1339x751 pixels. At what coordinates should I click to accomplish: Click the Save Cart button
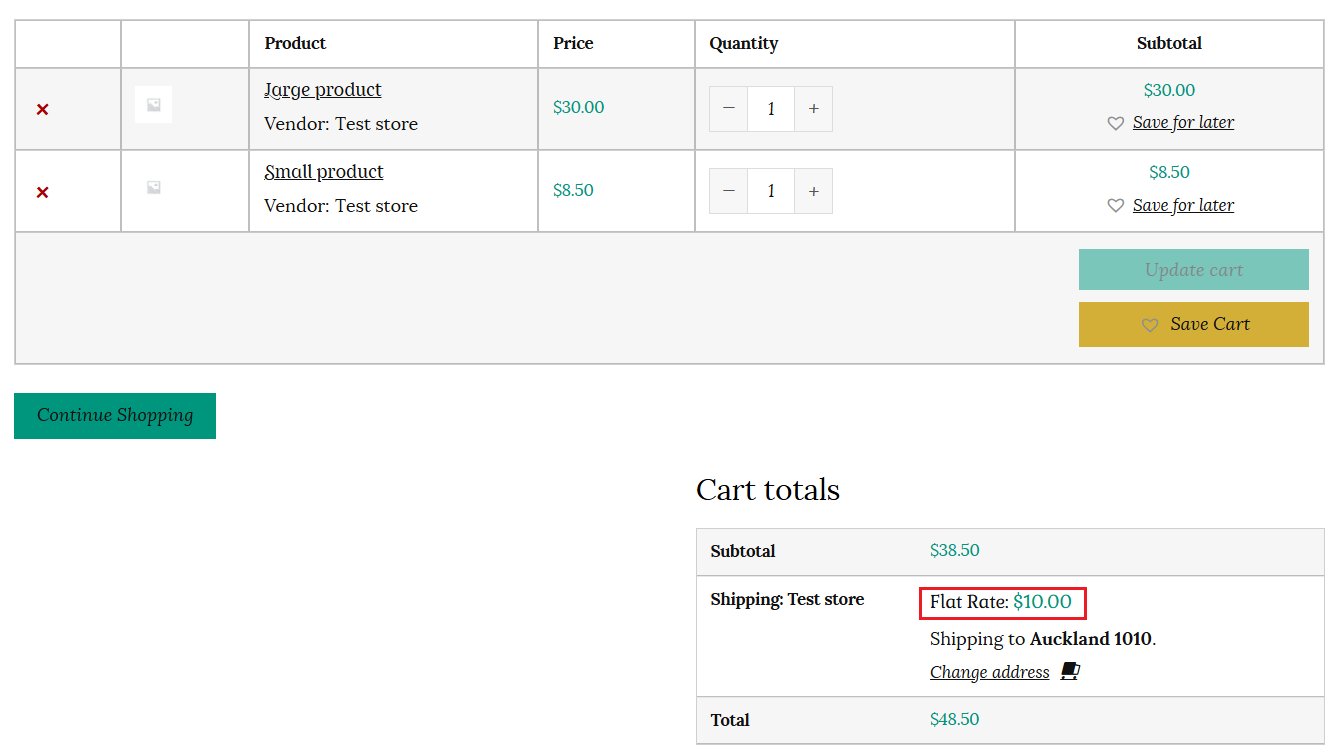[x=1194, y=324]
